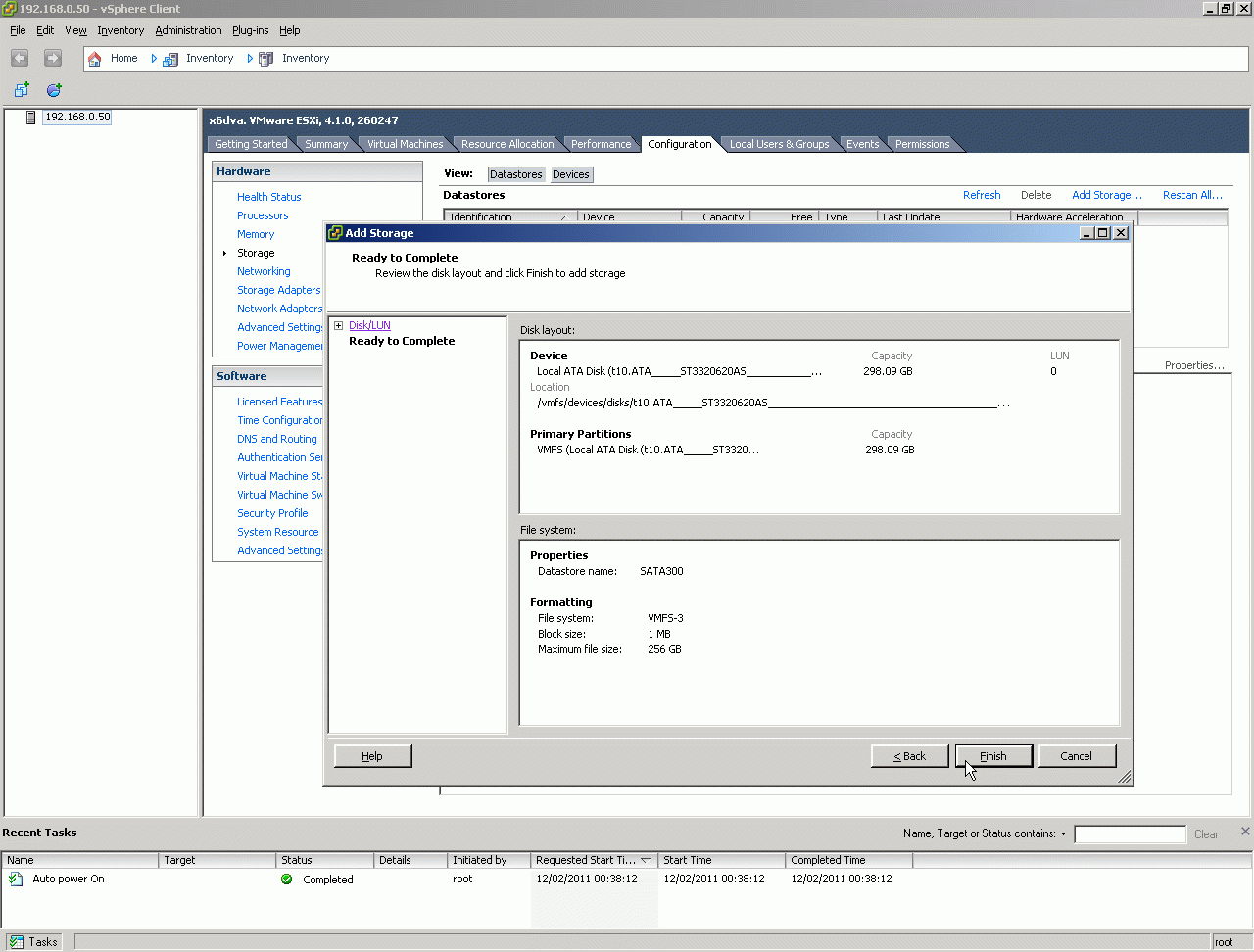Open the Administration menu
Viewport: 1254px width, 952px height.
coord(188,30)
